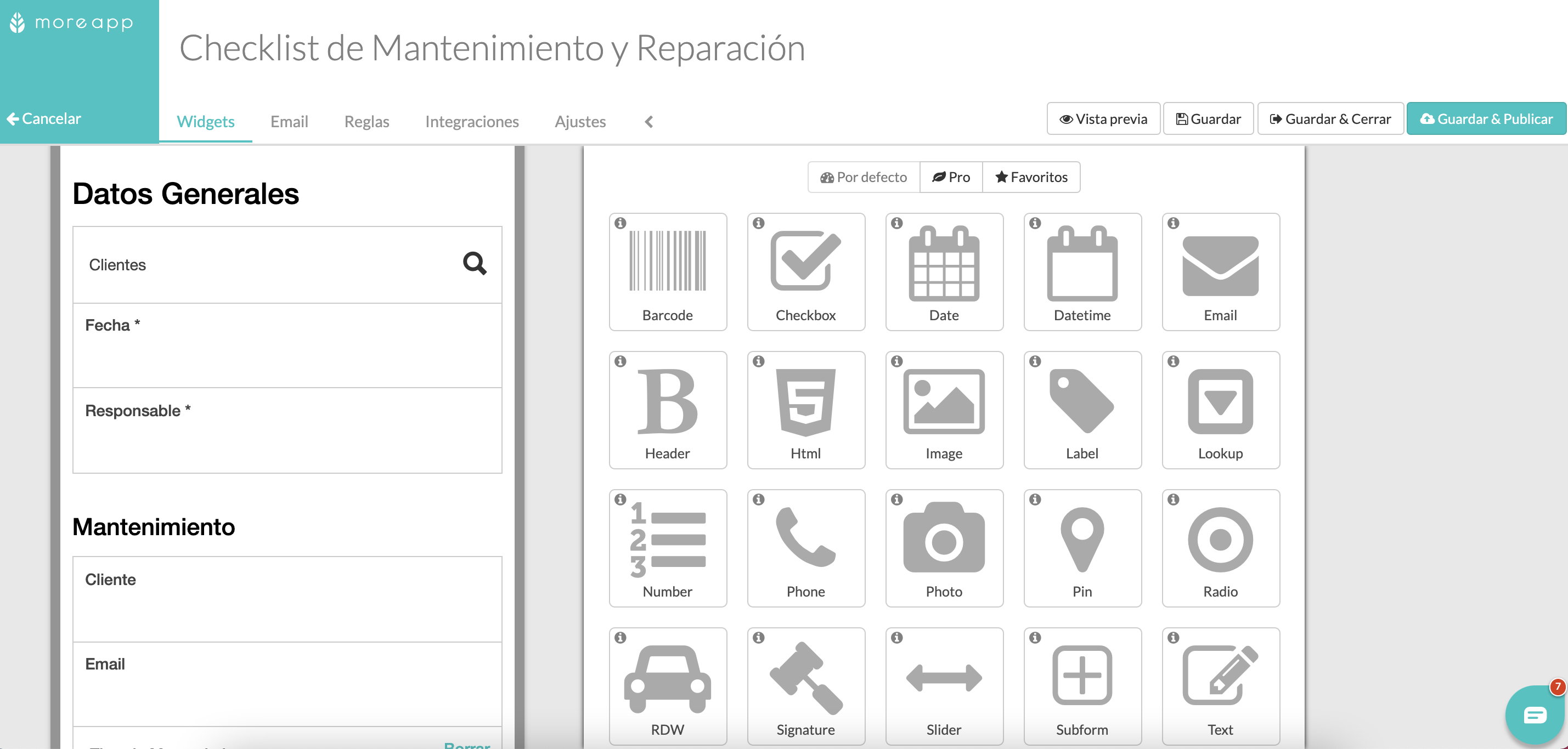
Task: Open info icon on Number widget
Action: pos(621,499)
